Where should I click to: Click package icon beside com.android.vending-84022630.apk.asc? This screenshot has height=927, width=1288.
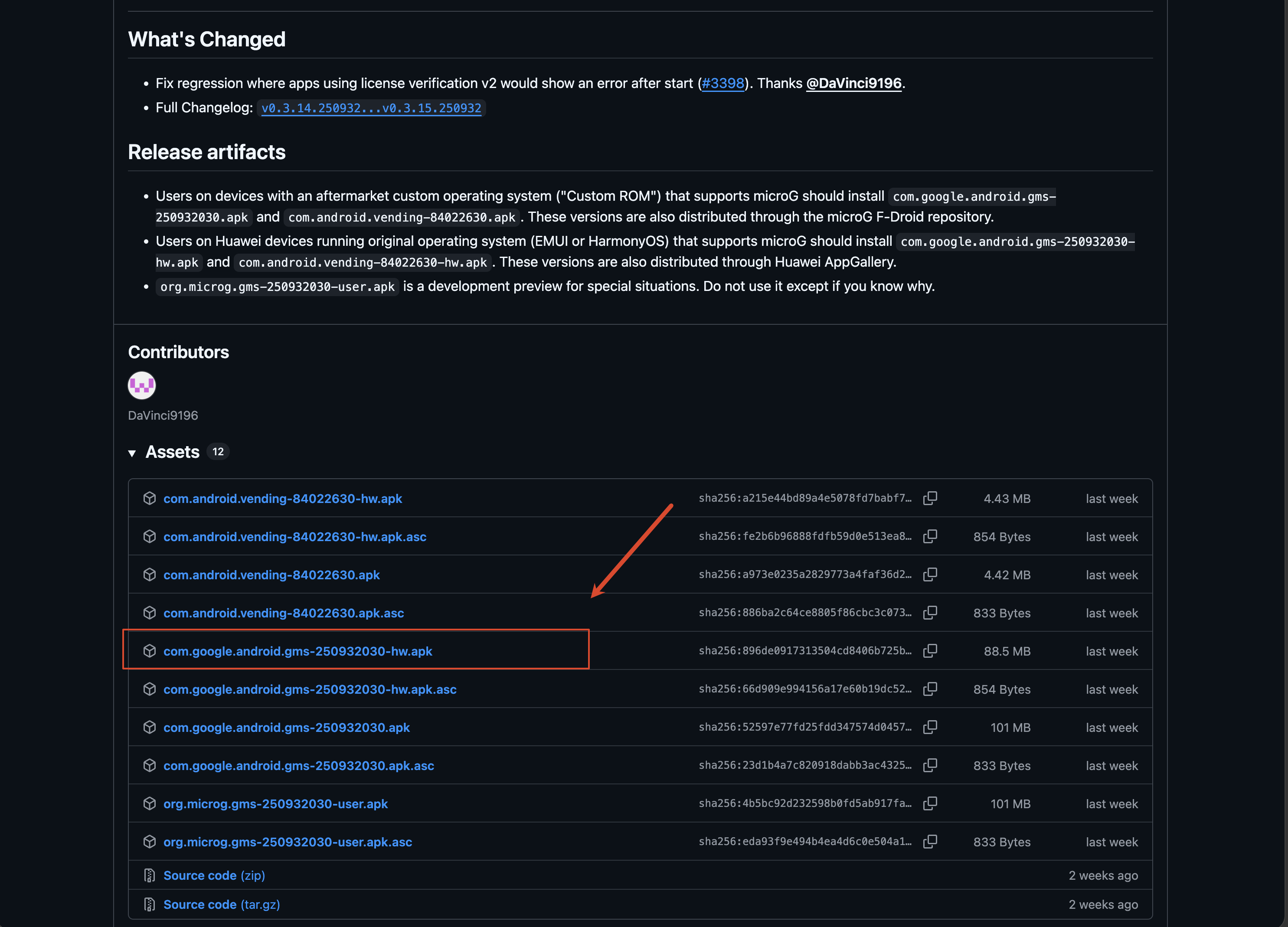[149, 613]
